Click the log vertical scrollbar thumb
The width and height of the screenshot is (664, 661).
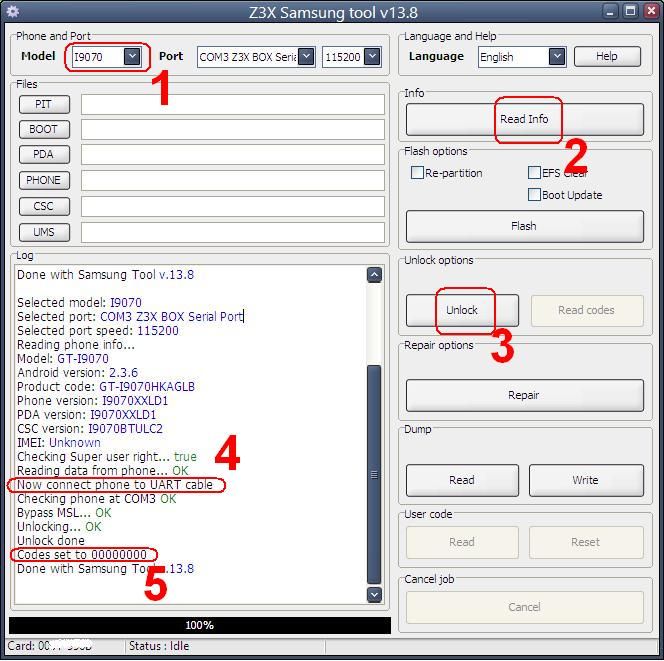click(374, 474)
